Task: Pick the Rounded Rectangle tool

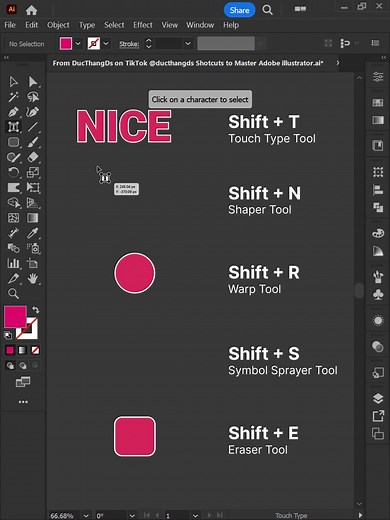Action: (x=13, y=142)
